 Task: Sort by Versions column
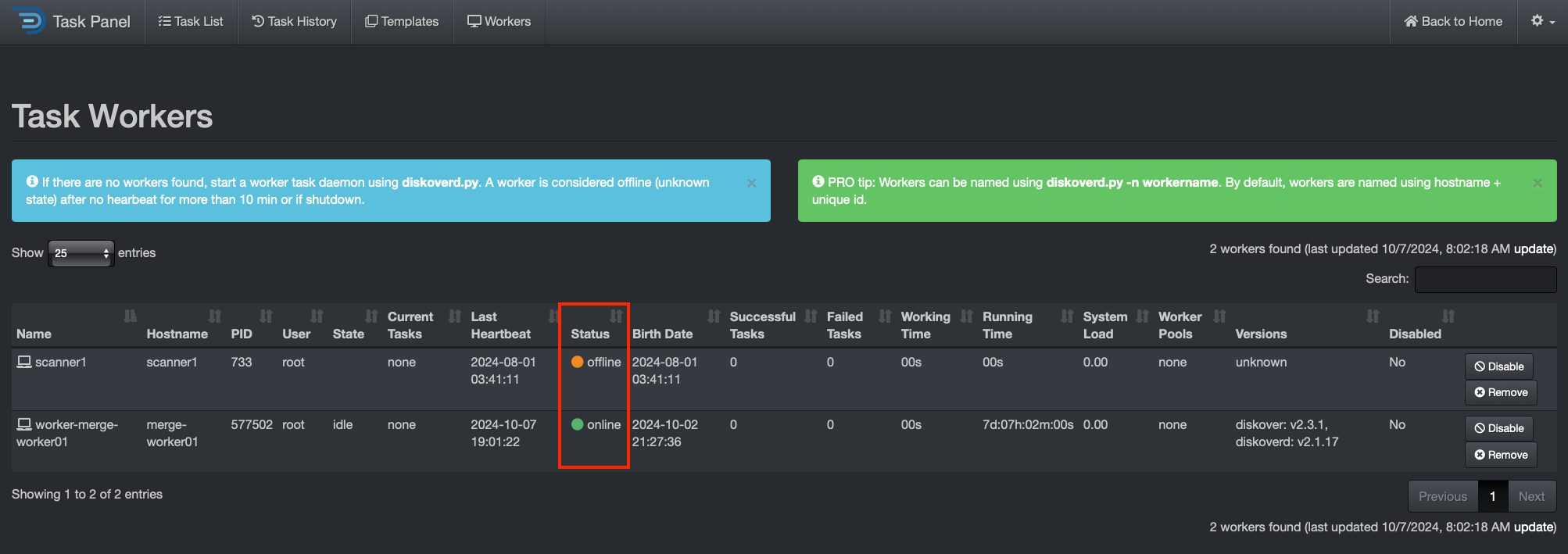click(1307, 325)
